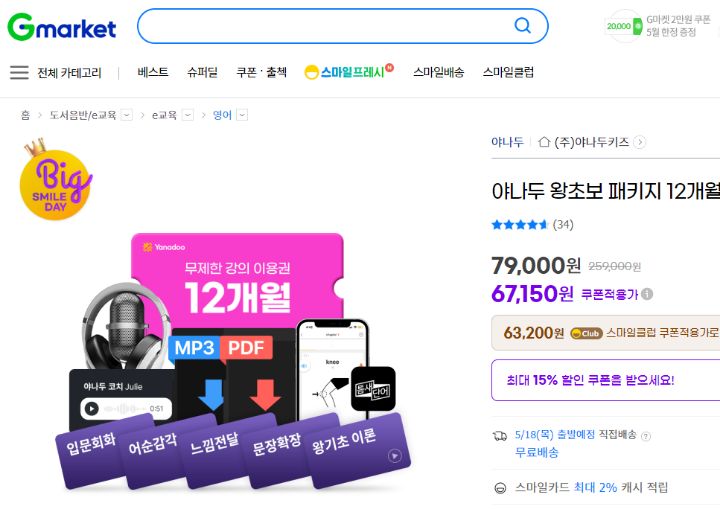The image size is (720, 509).
Task: Open the 야나두 brand link
Action: [x=507, y=142]
